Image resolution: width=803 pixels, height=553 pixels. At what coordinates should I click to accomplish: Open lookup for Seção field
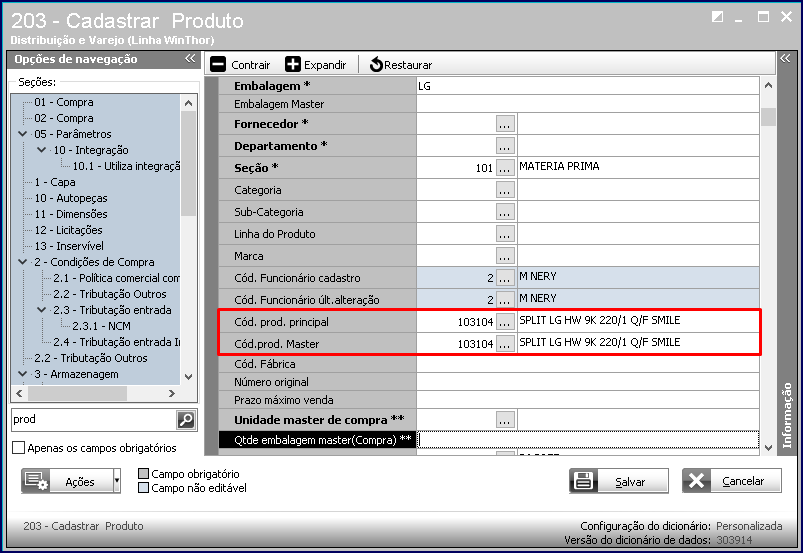pos(505,168)
